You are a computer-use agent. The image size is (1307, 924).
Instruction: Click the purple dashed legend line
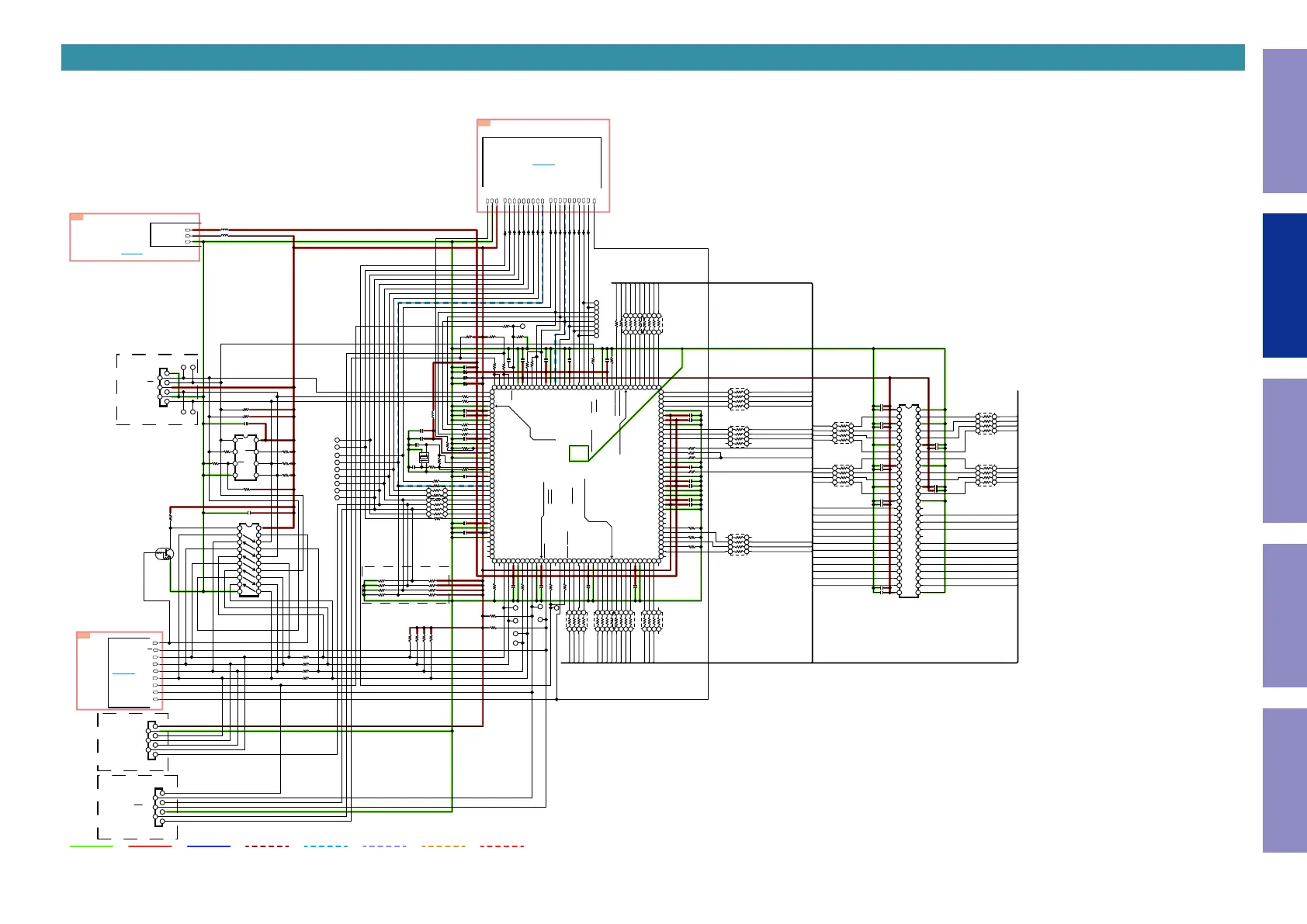click(x=384, y=846)
